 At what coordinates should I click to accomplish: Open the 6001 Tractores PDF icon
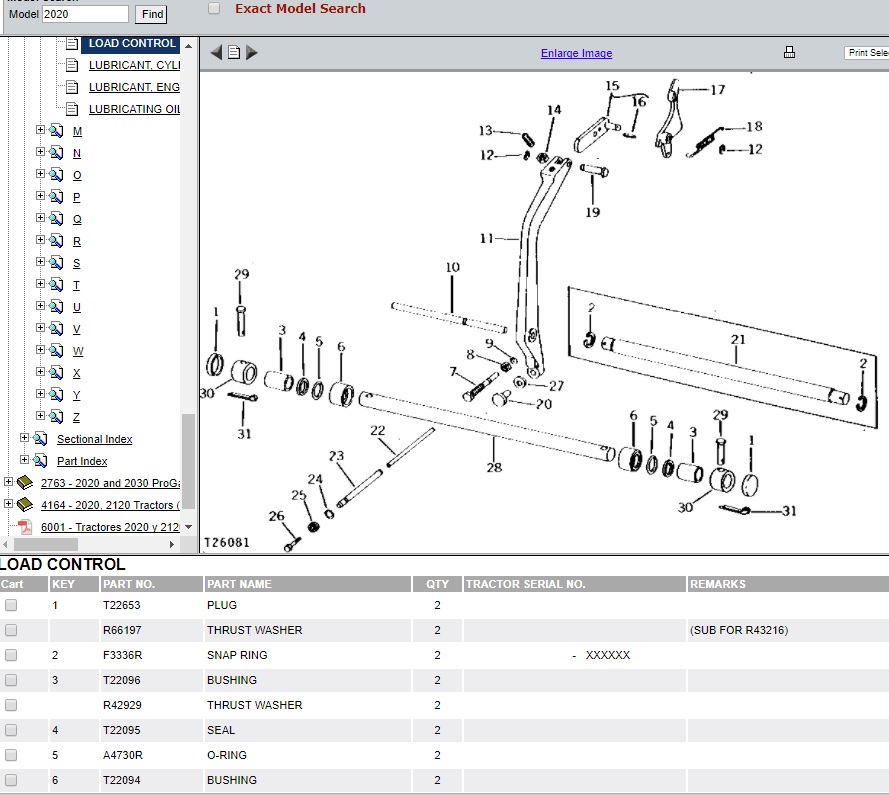(x=25, y=527)
